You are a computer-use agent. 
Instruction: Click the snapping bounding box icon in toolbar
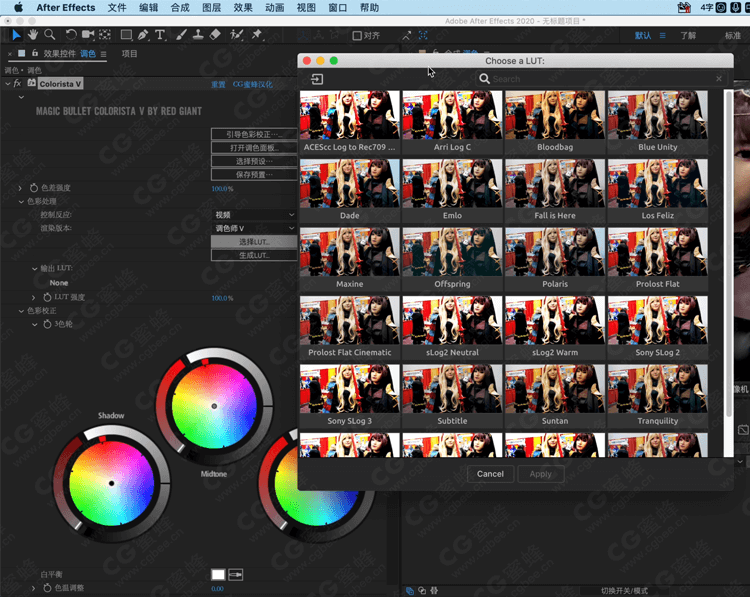[x=423, y=35]
